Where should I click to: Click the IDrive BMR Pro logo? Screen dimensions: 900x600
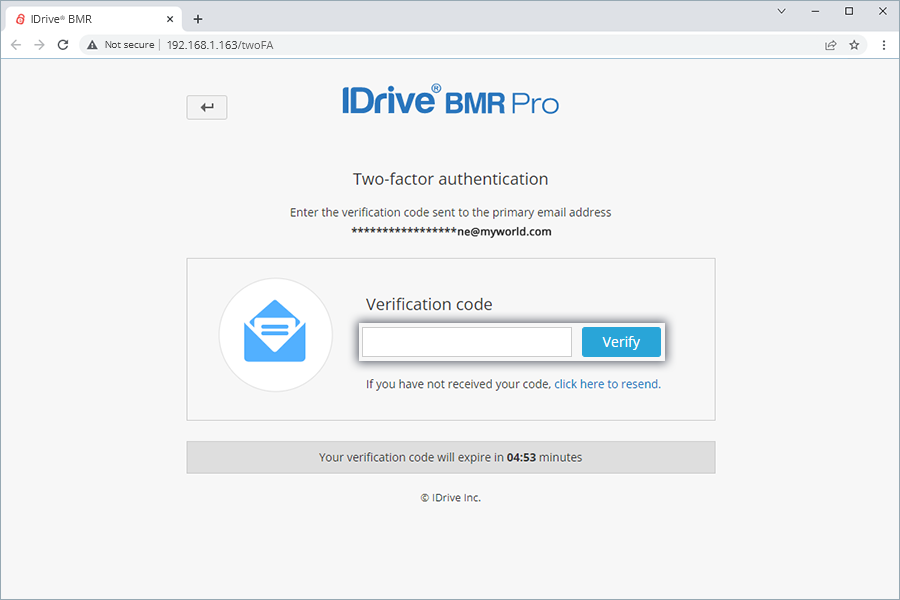[451, 100]
